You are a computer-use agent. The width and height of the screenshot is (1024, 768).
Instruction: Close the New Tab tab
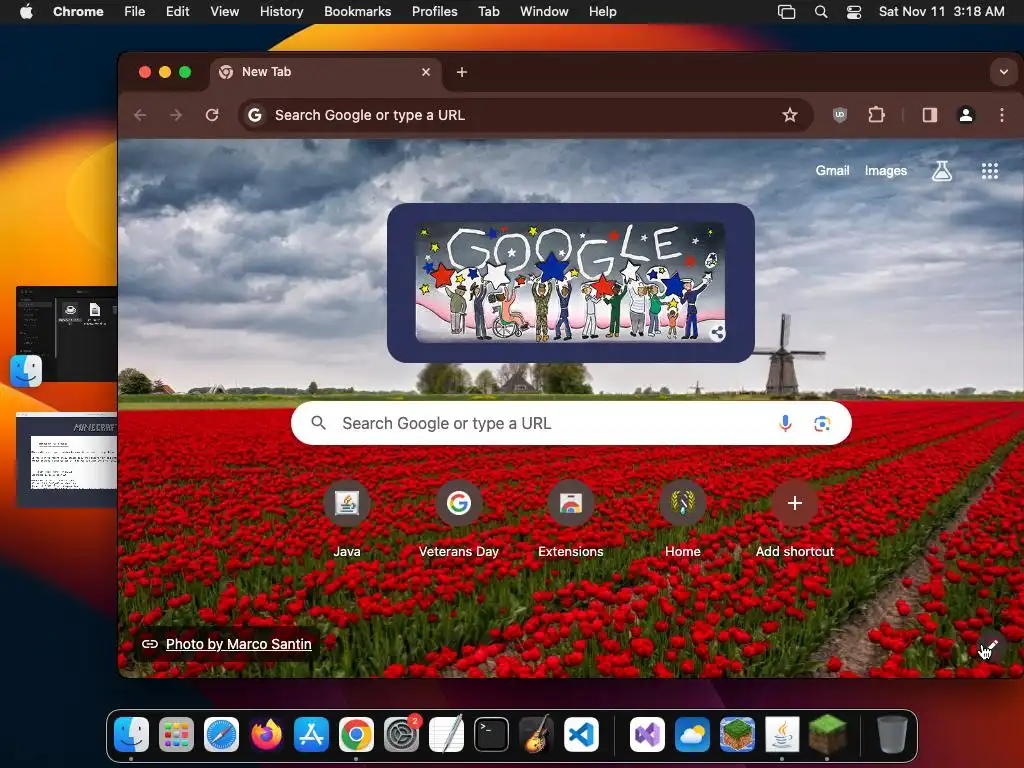click(426, 72)
